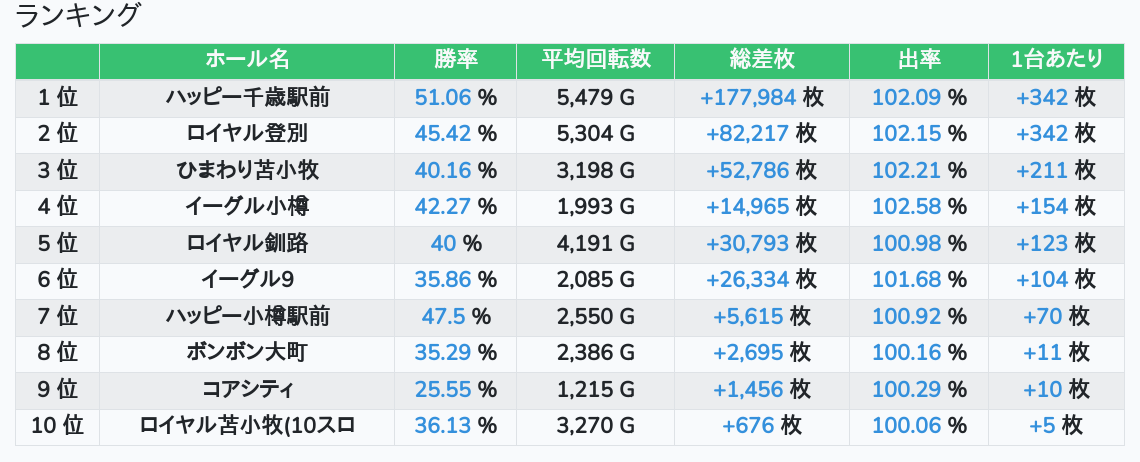Select the 102.58 payout rate value
Viewport: 1140px width, 462px height.
(906, 207)
